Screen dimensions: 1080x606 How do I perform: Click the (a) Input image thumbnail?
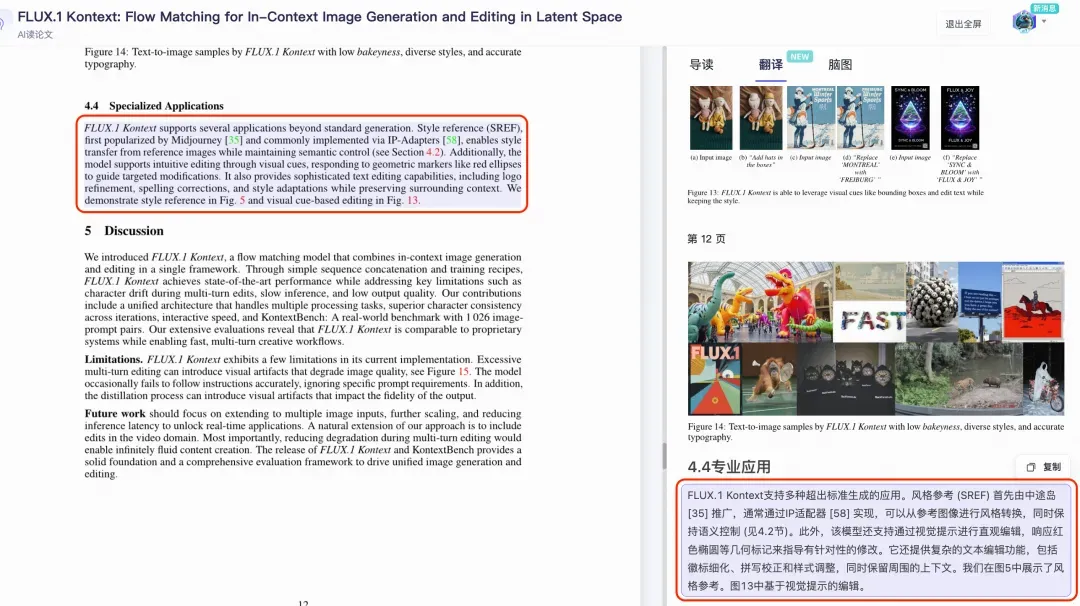[711, 118]
